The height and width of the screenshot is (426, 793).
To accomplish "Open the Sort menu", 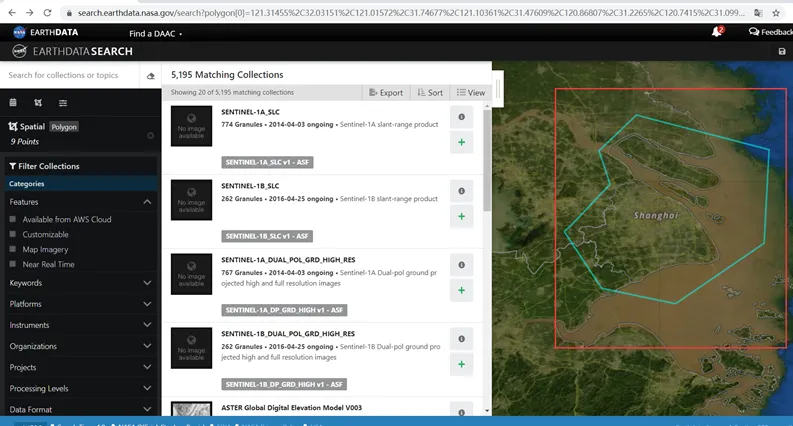I will (x=430, y=93).
